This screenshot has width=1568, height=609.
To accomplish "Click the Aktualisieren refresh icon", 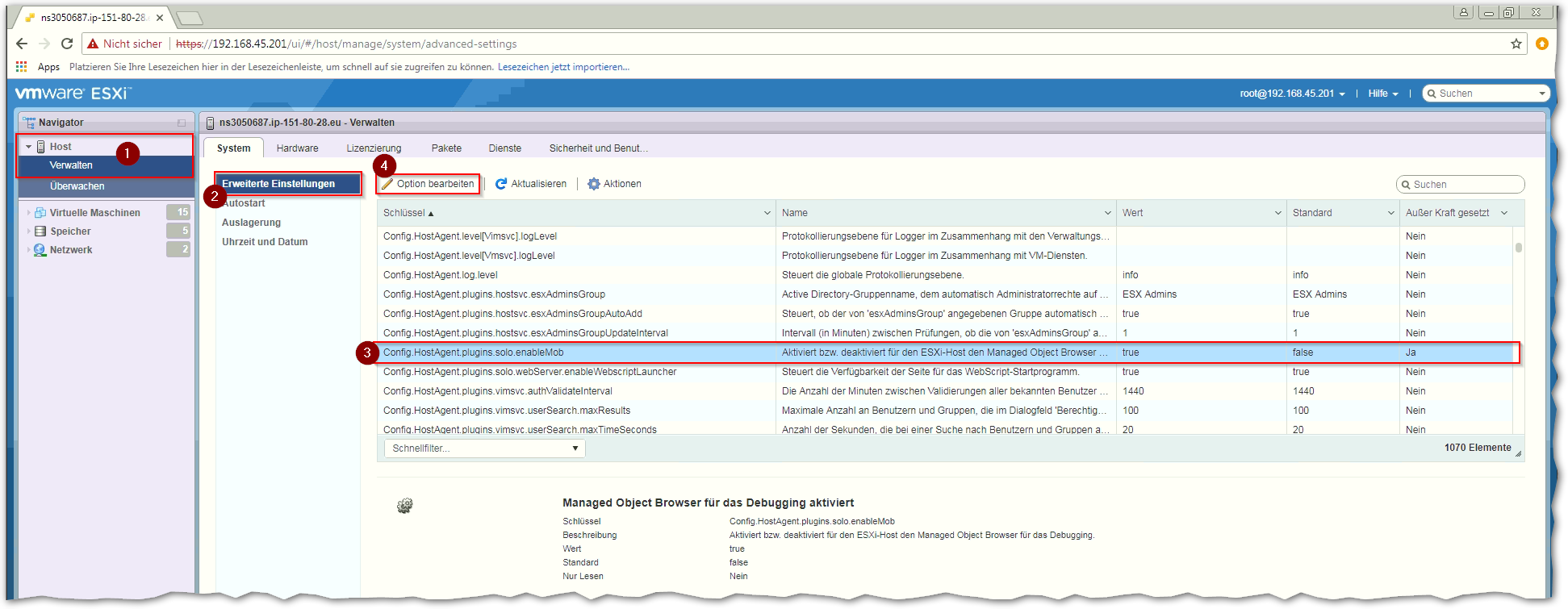I will [501, 184].
